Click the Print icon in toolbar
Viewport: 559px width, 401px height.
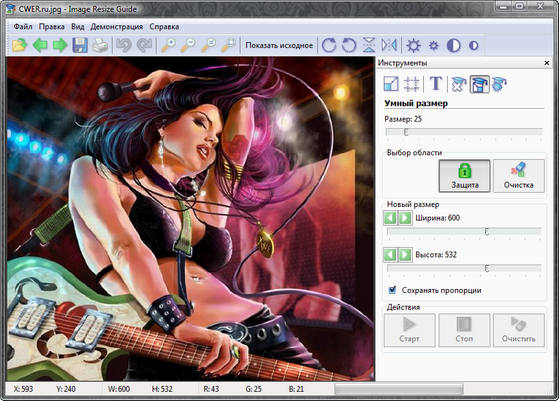coord(100,45)
